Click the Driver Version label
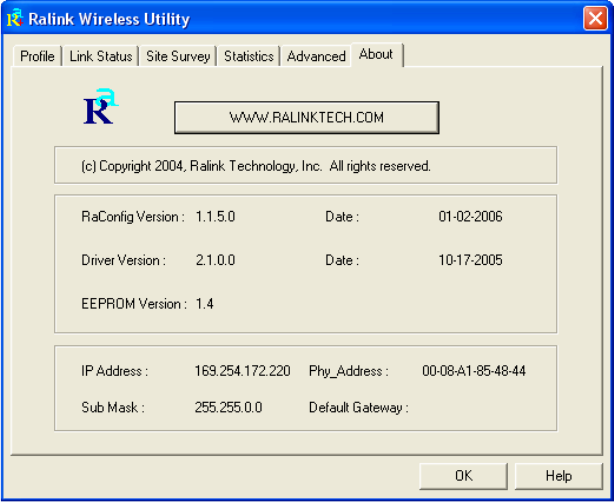Screen dimensions: 614x502 [123, 260]
